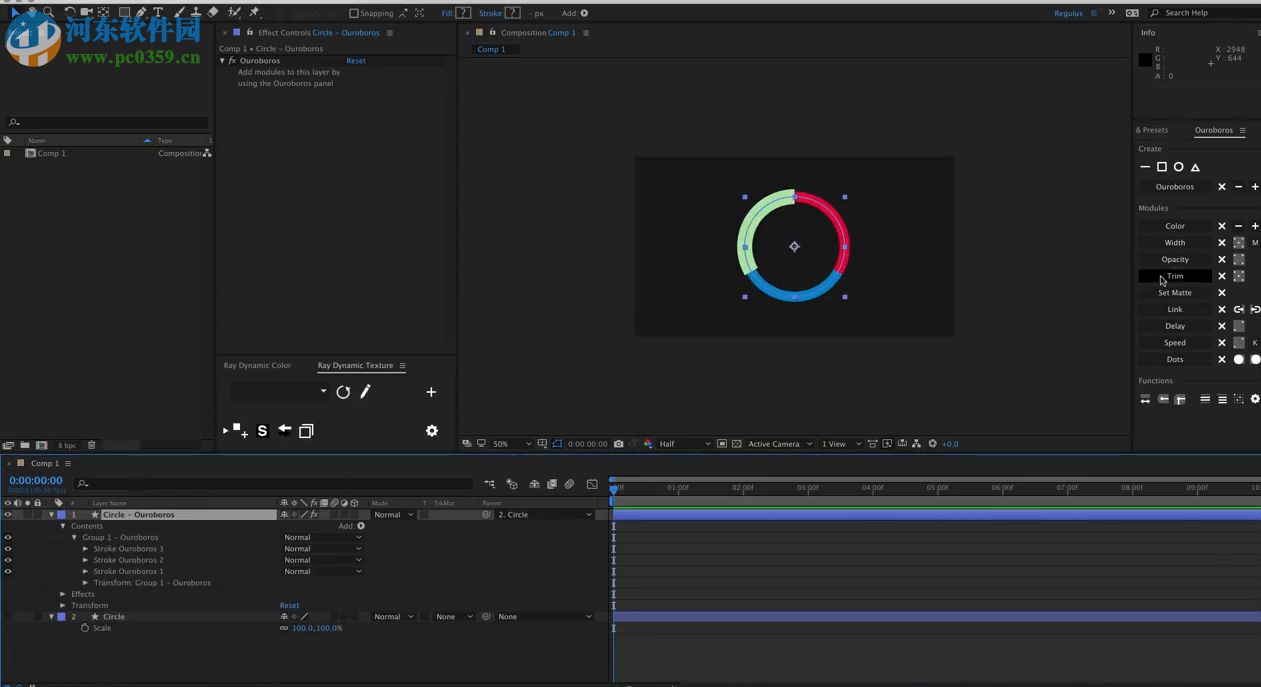
Task: Click the Trim module button
Action: [1175, 276]
